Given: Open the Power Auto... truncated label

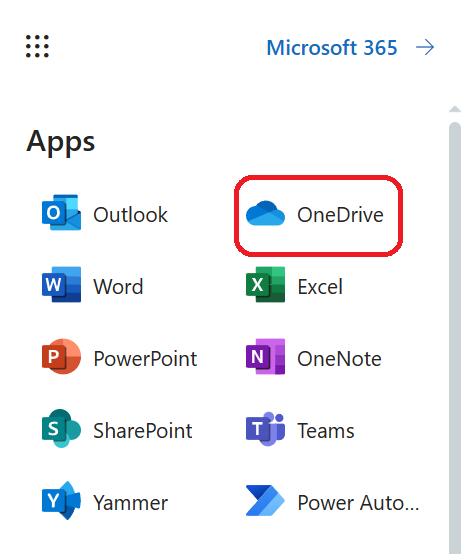Looking at the screenshot, I should 358,503.
